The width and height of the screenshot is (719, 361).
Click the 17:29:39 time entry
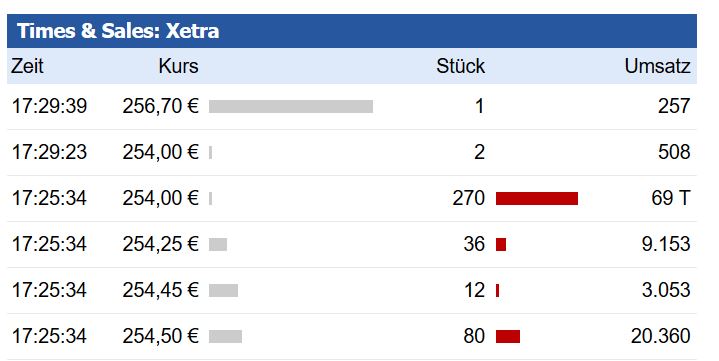(49, 106)
